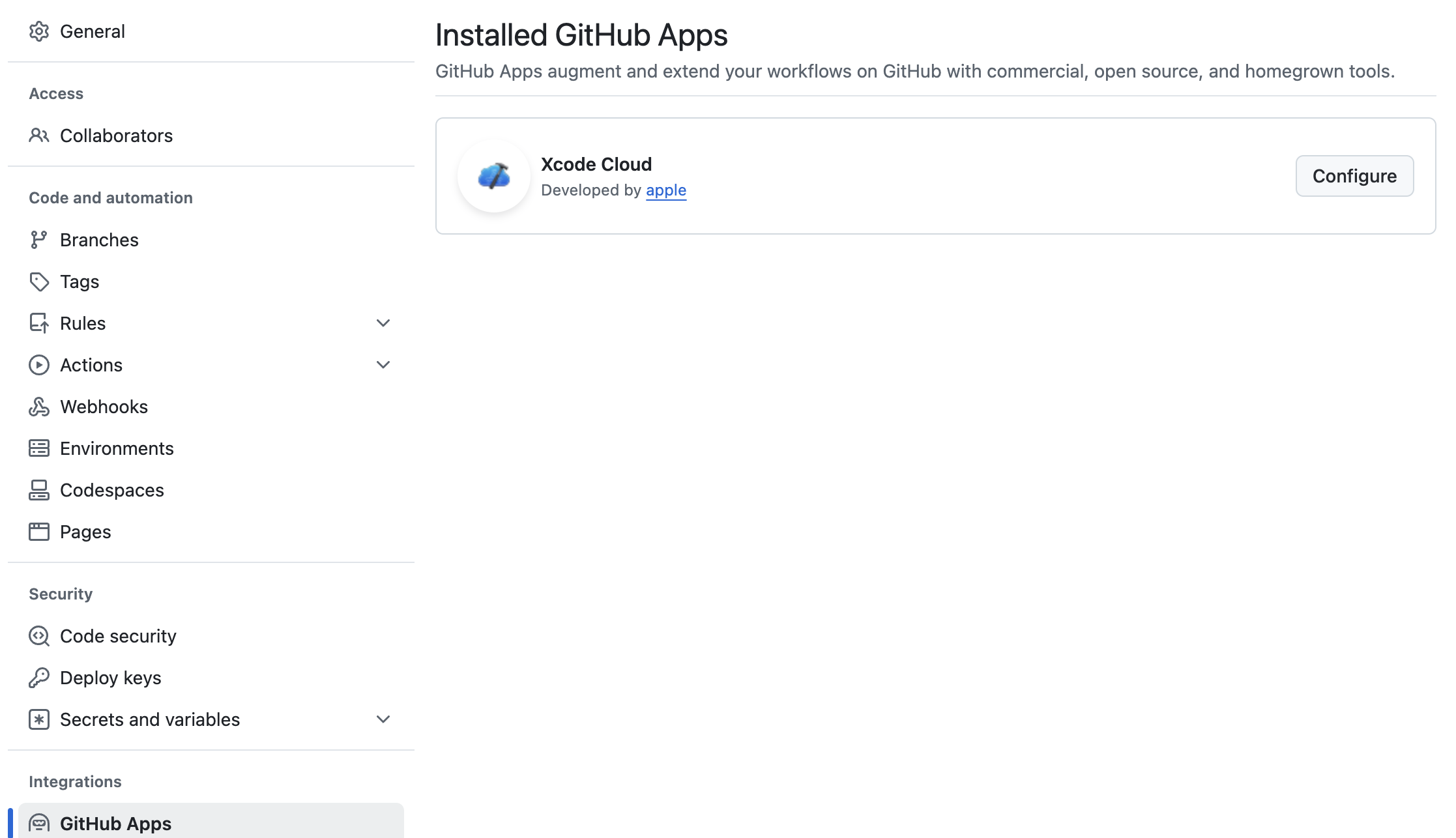
Task: Open Secrets and variables section
Action: (150, 719)
